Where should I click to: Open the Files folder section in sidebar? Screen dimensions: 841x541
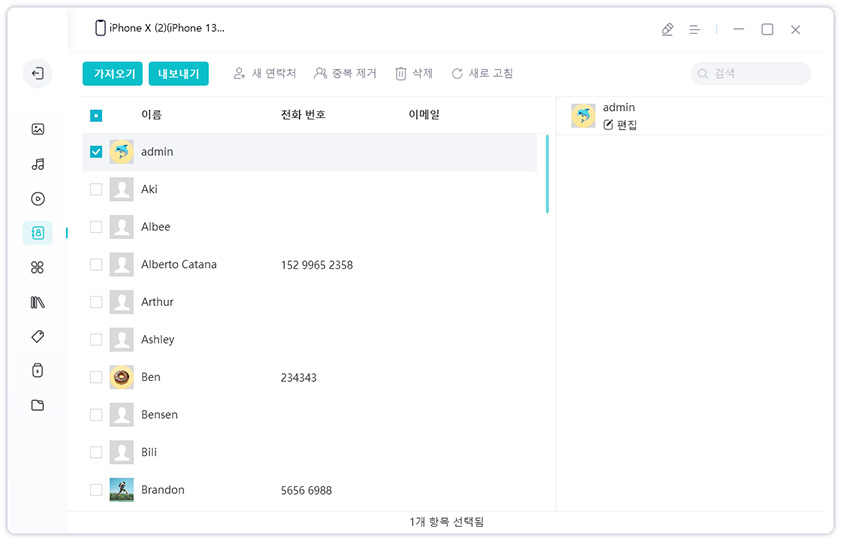point(38,405)
